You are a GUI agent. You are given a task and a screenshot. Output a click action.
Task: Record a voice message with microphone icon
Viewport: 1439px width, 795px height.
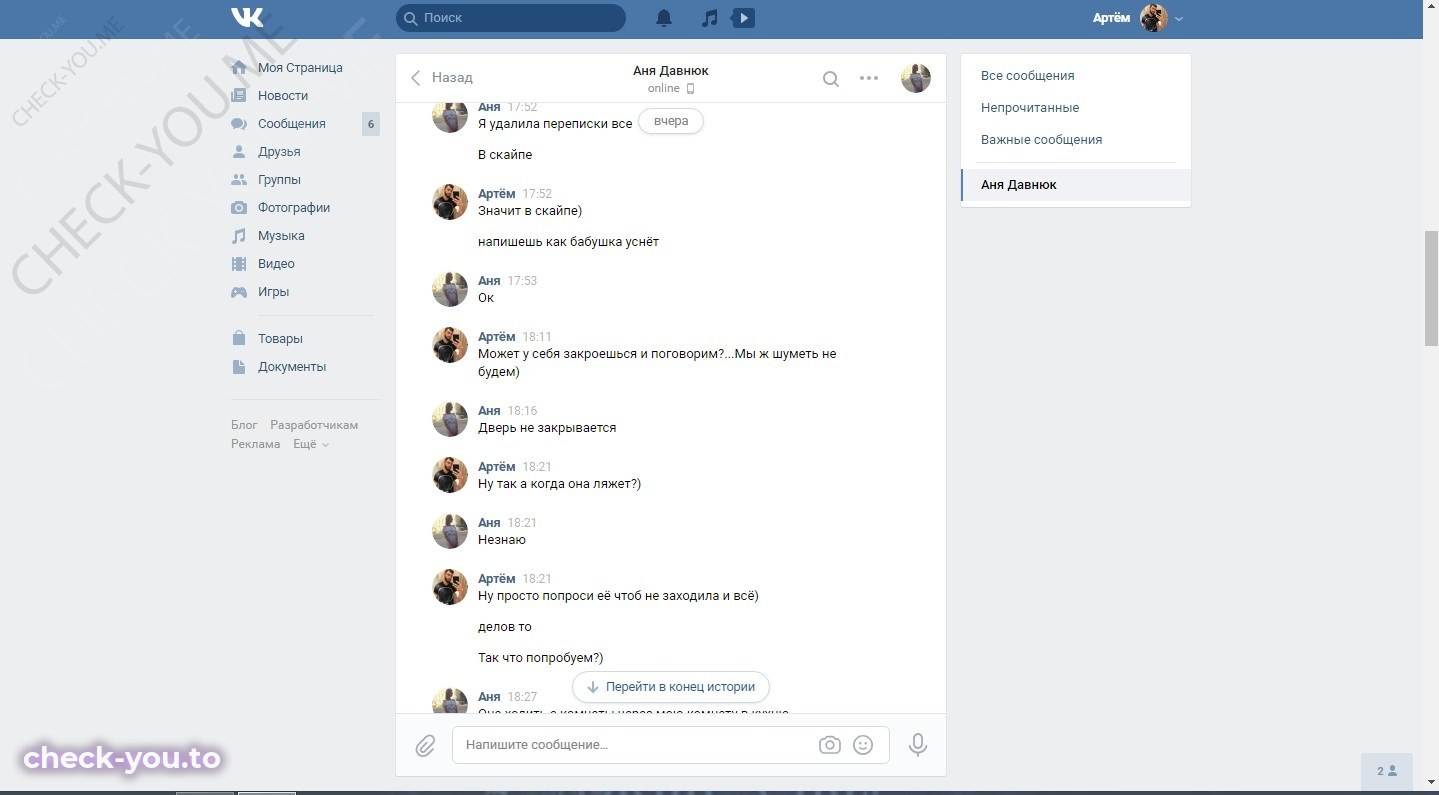point(917,745)
